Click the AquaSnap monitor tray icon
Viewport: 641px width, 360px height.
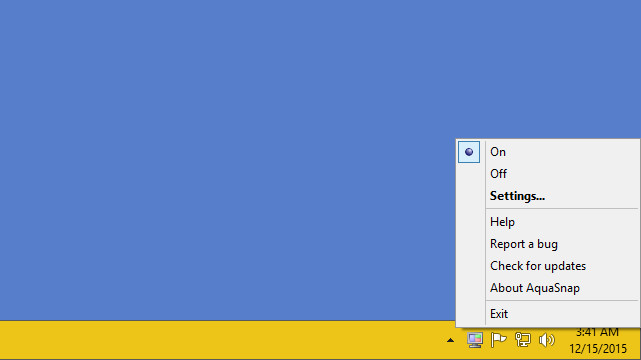(475, 340)
